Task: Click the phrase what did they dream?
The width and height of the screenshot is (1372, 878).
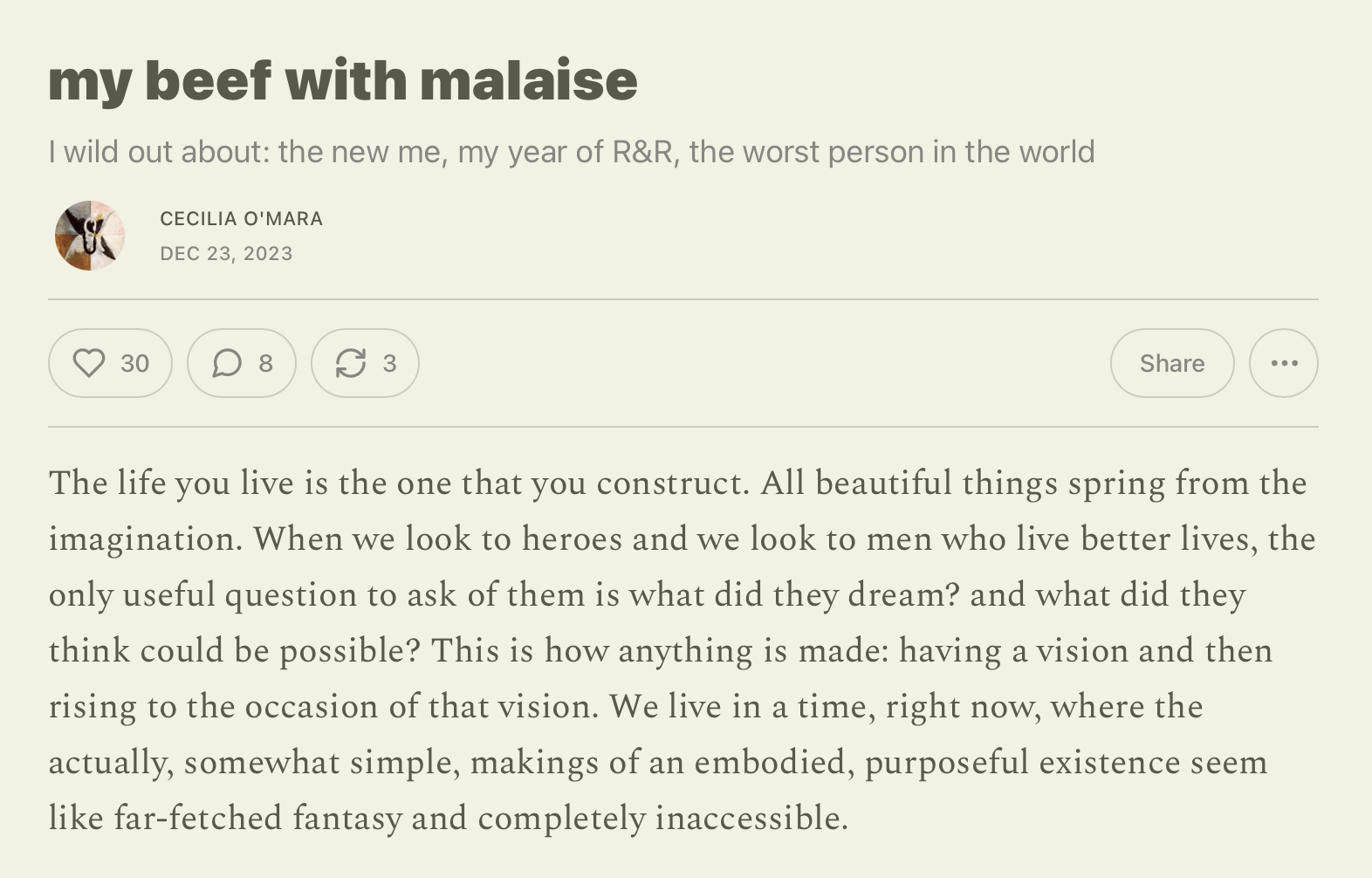Action: [x=794, y=595]
